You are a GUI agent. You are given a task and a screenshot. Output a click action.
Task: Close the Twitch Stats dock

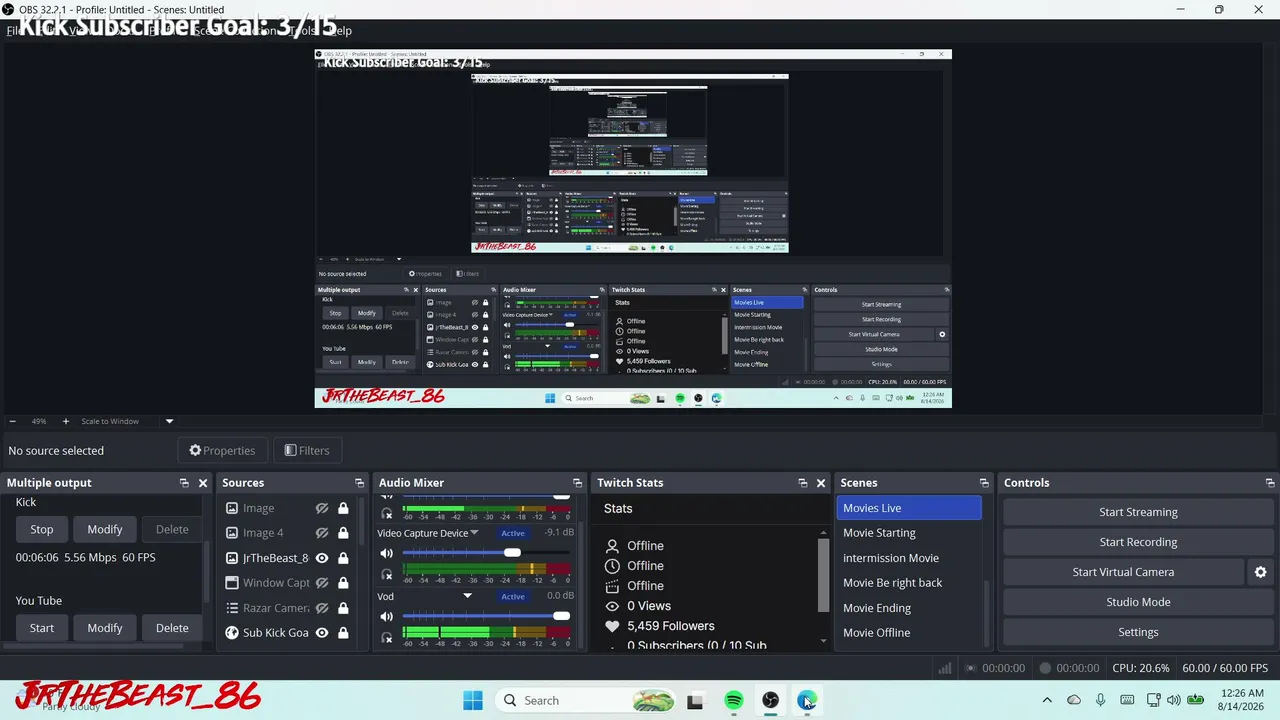[x=821, y=483]
